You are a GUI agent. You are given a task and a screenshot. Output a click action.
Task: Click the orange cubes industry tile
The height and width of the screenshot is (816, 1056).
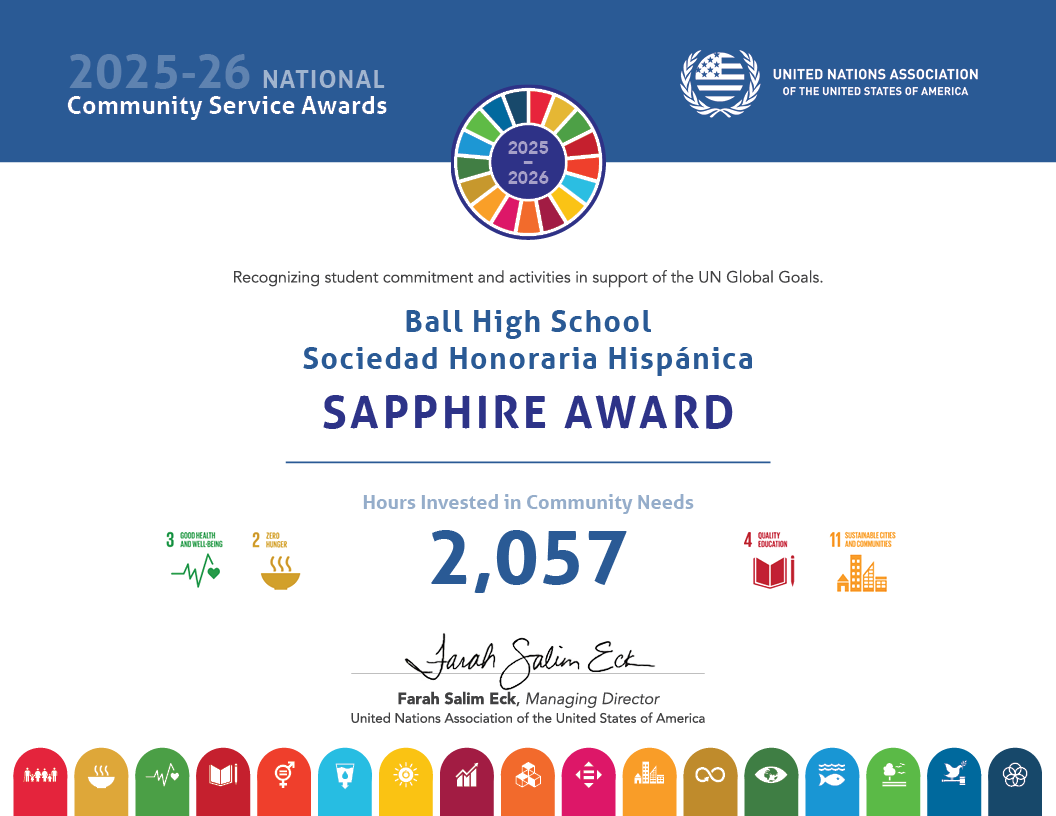coord(528,782)
